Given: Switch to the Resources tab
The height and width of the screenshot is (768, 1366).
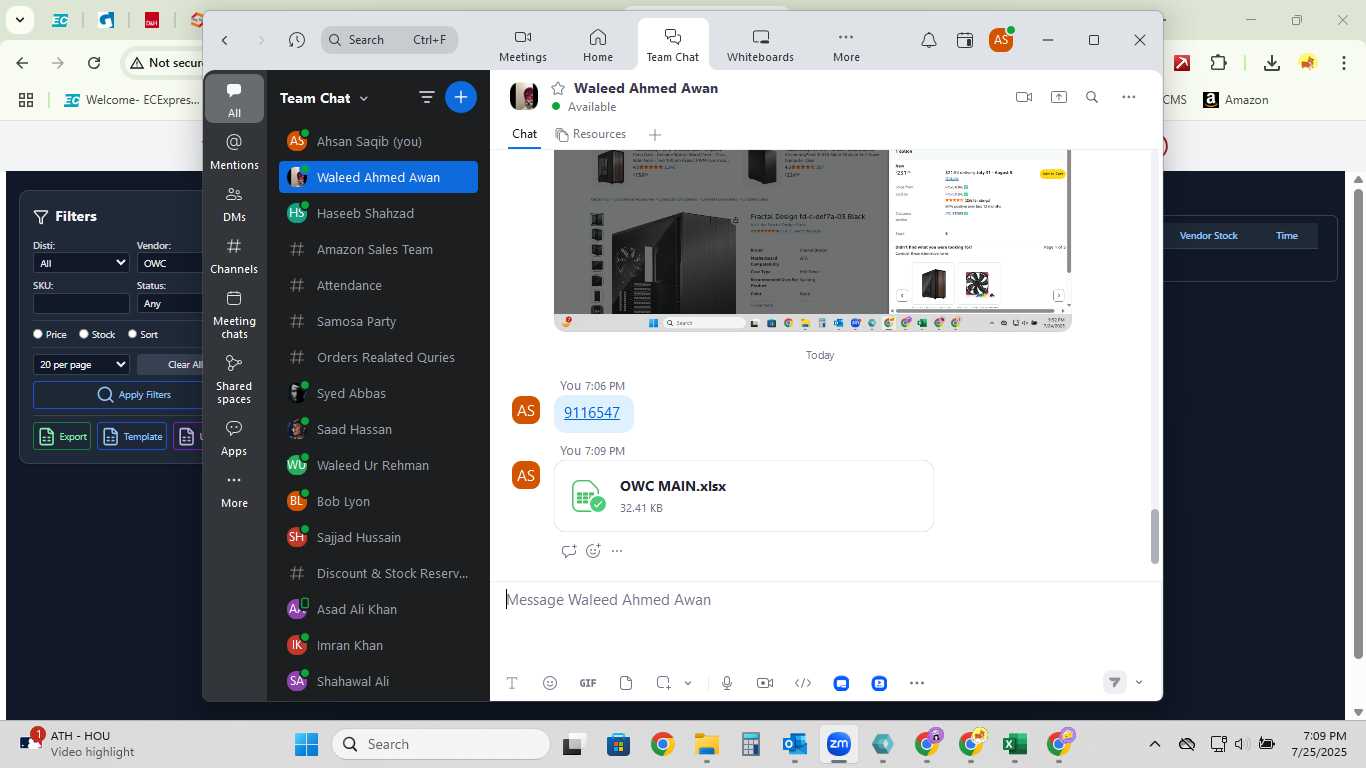Looking at the screenshot, I should click(591, 134).
